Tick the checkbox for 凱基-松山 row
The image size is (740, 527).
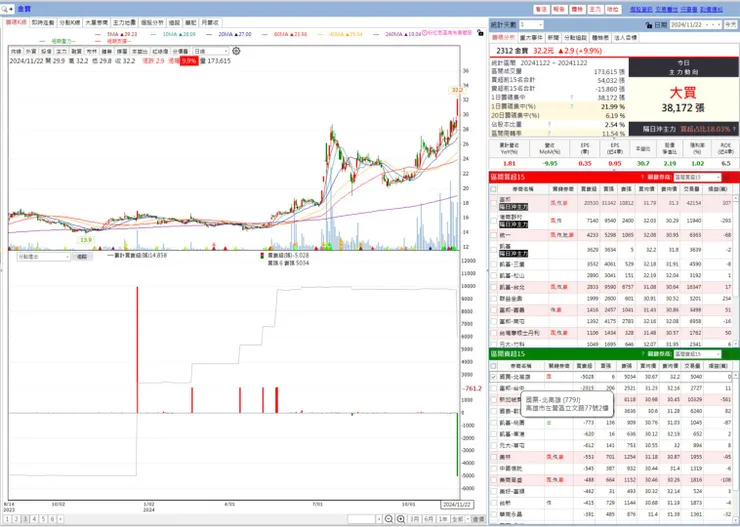pyautogui.click(x=494, y=276)
